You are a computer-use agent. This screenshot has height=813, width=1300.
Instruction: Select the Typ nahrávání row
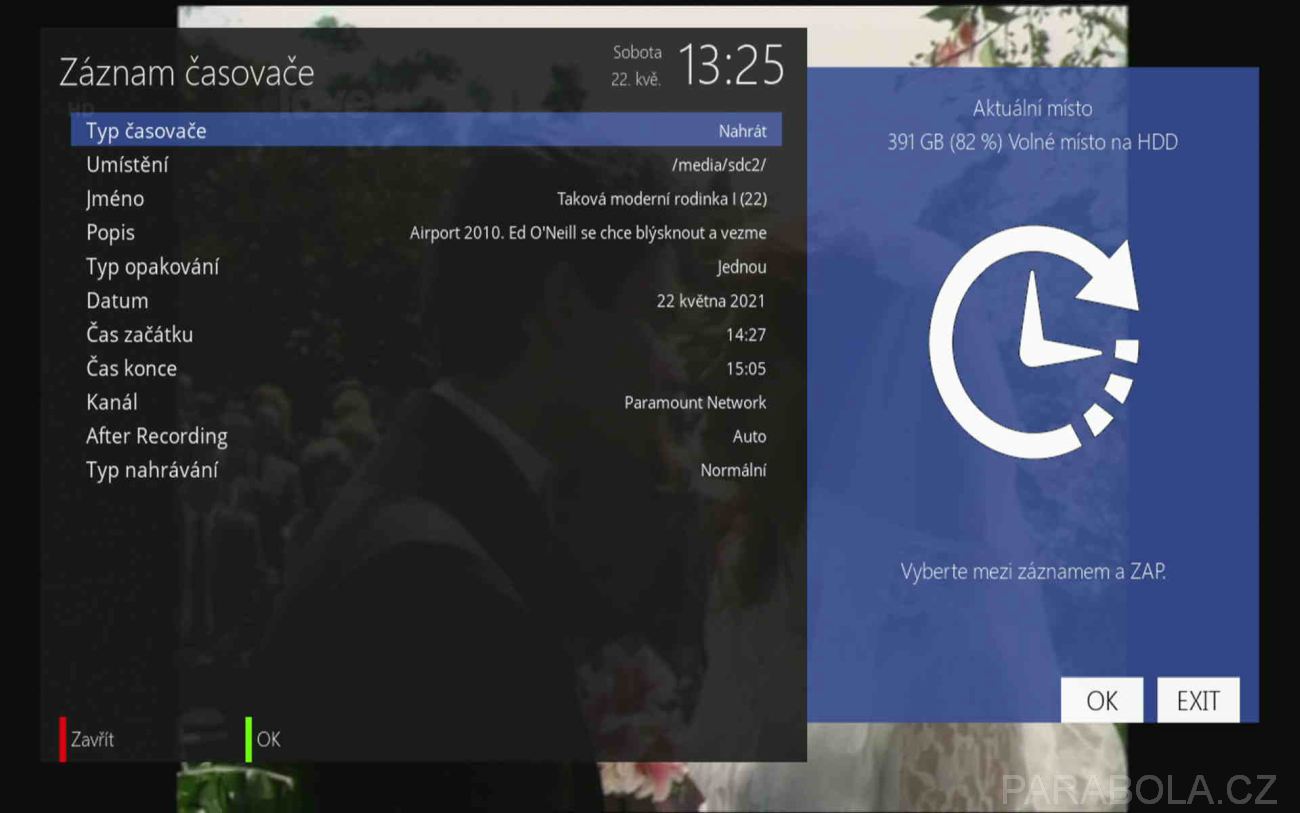426,471
